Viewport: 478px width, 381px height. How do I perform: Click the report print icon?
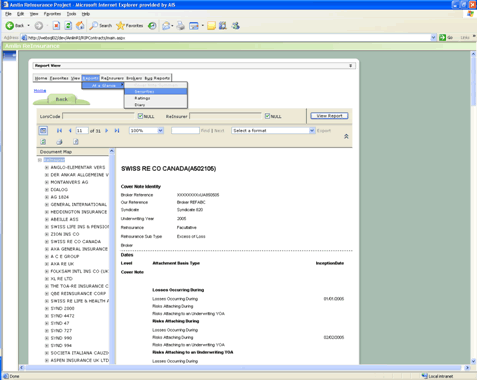[59, 142]
